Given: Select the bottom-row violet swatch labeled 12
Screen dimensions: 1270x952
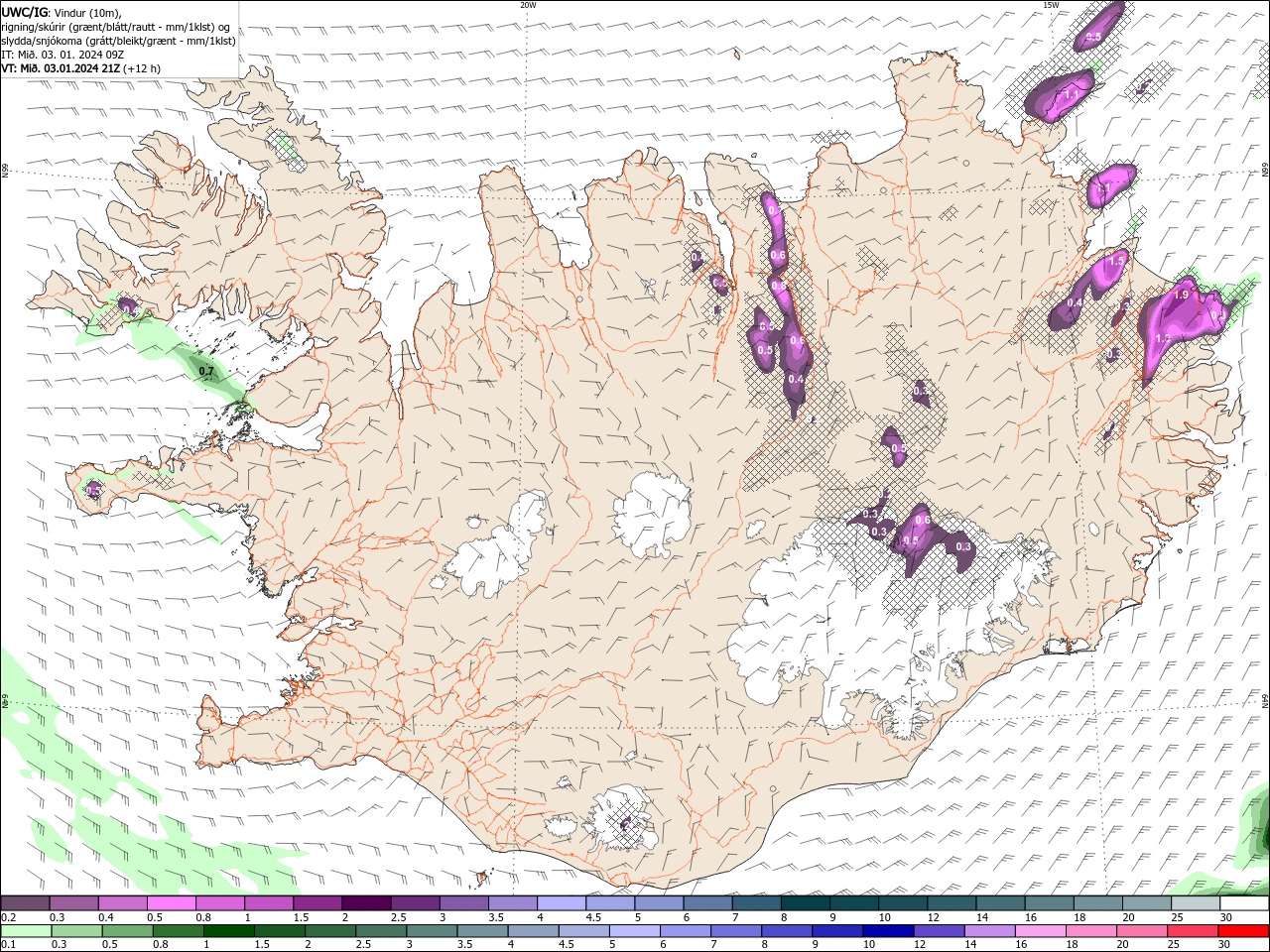Looking at the screenshot, I should coord(939,931).
